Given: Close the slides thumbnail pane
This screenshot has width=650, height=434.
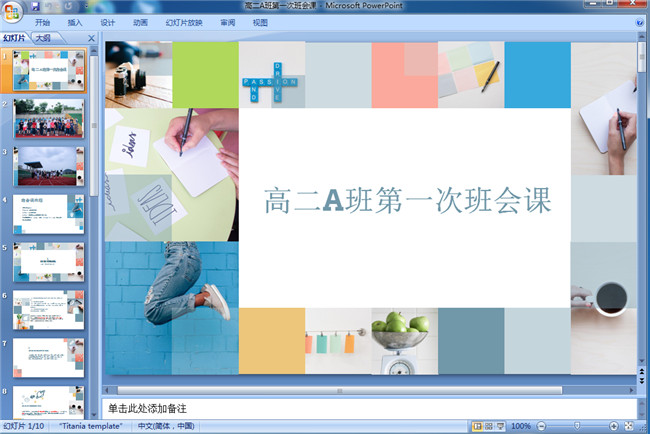Looking at the screenshot, I should [92, 39].
